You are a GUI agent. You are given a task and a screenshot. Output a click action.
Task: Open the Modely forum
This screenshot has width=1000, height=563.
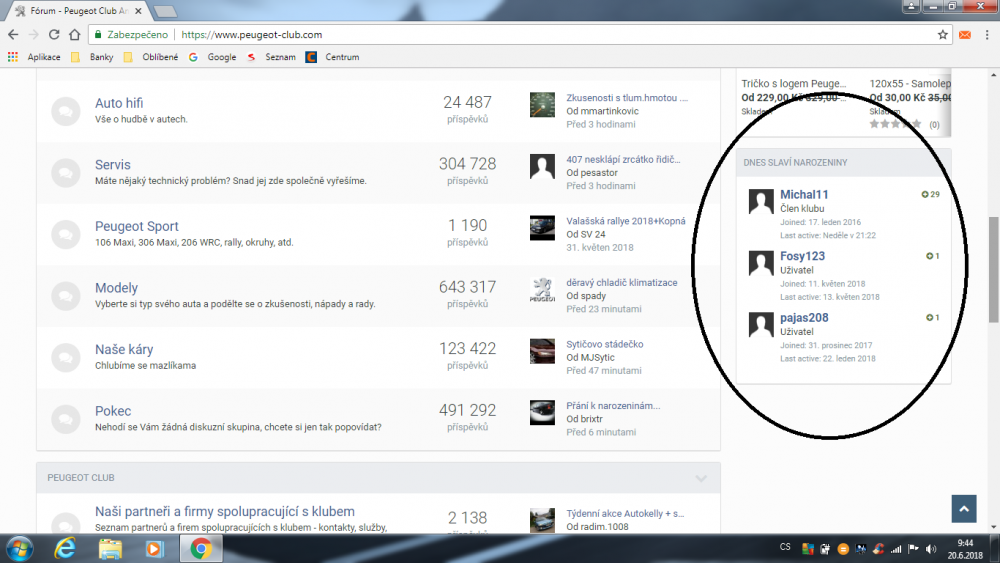click(x=116, y=288)
